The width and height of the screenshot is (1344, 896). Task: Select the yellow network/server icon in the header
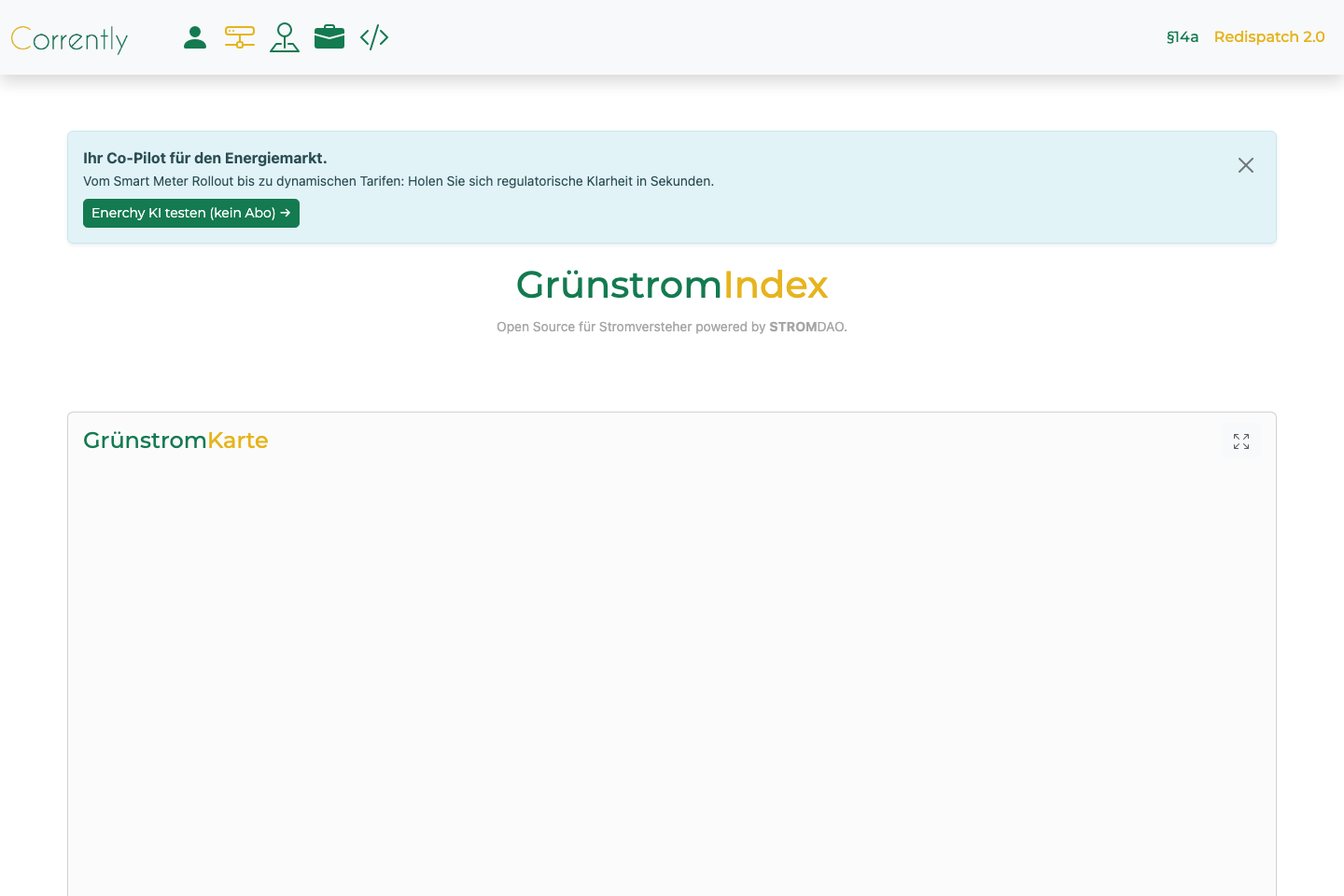[240, 37]
